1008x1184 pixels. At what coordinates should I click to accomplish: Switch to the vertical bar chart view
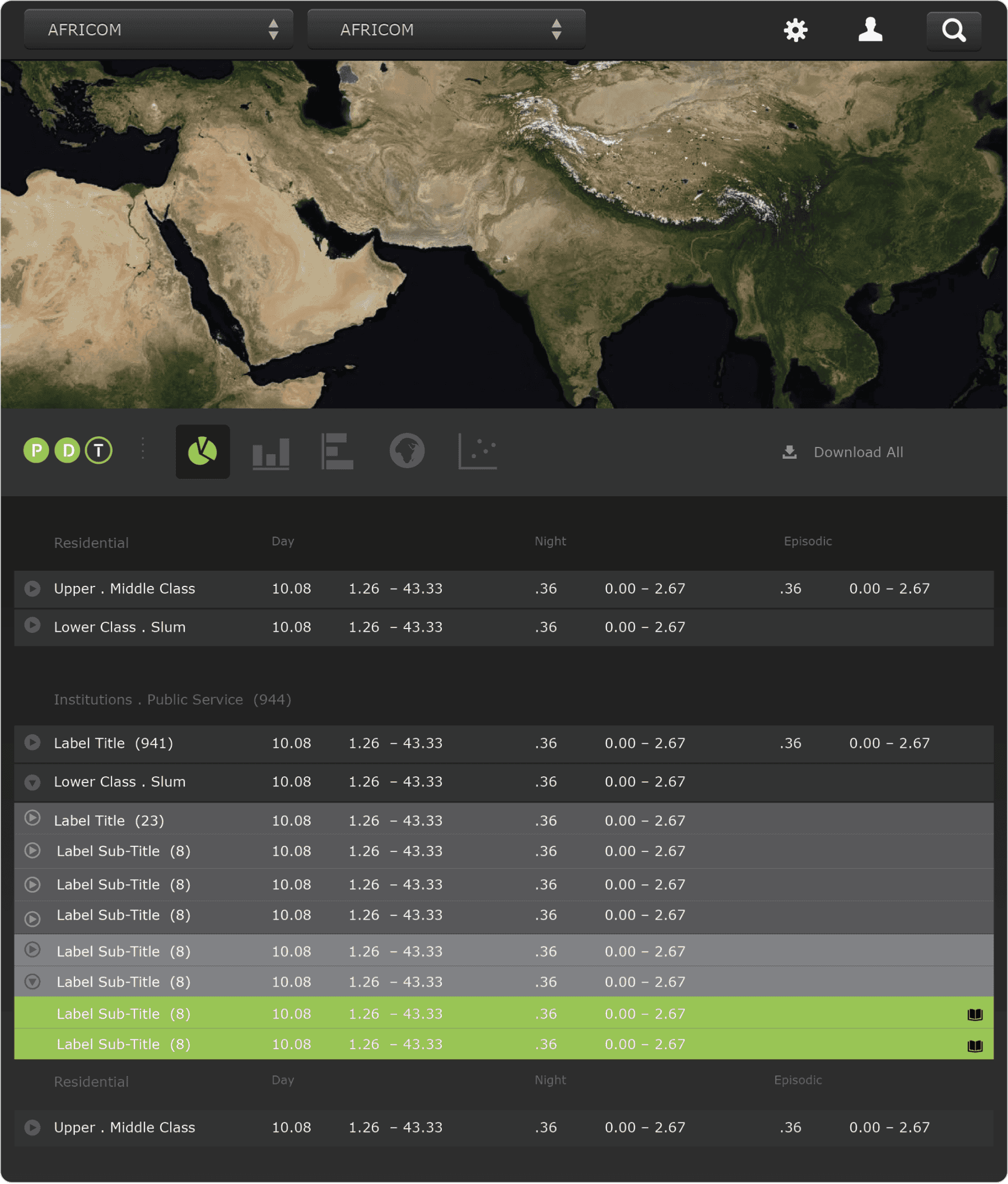click(271, 453)
